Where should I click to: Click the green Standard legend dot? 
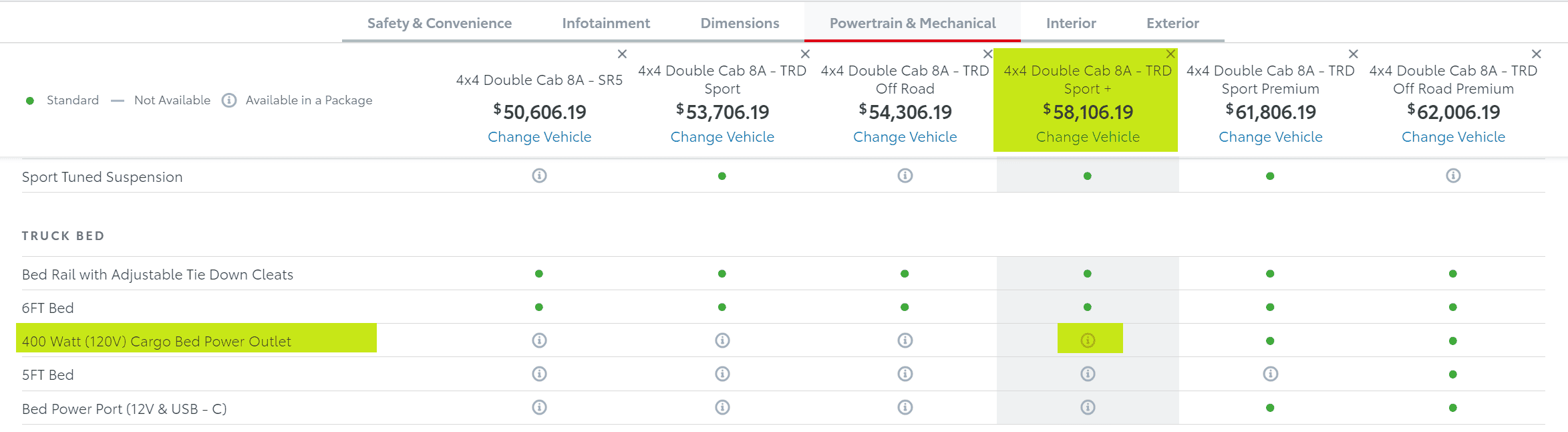(x=30, y=101)
